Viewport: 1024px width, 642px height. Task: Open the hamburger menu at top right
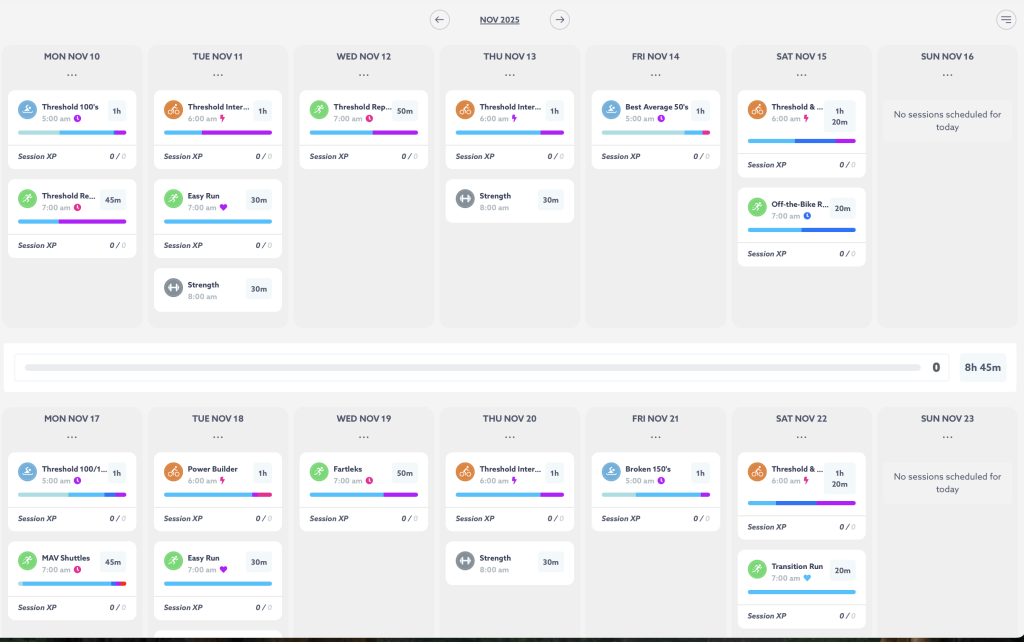click(x=1006, y=20)
